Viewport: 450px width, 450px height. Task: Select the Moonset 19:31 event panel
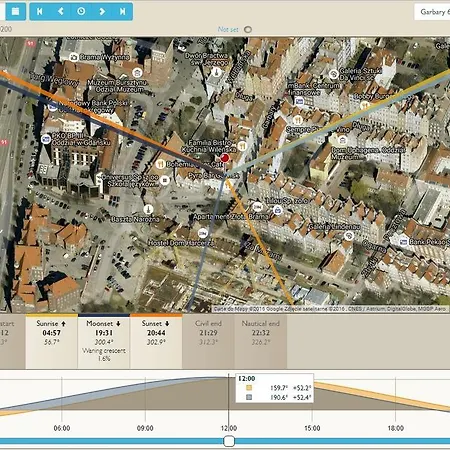click(x=104, y=341)
